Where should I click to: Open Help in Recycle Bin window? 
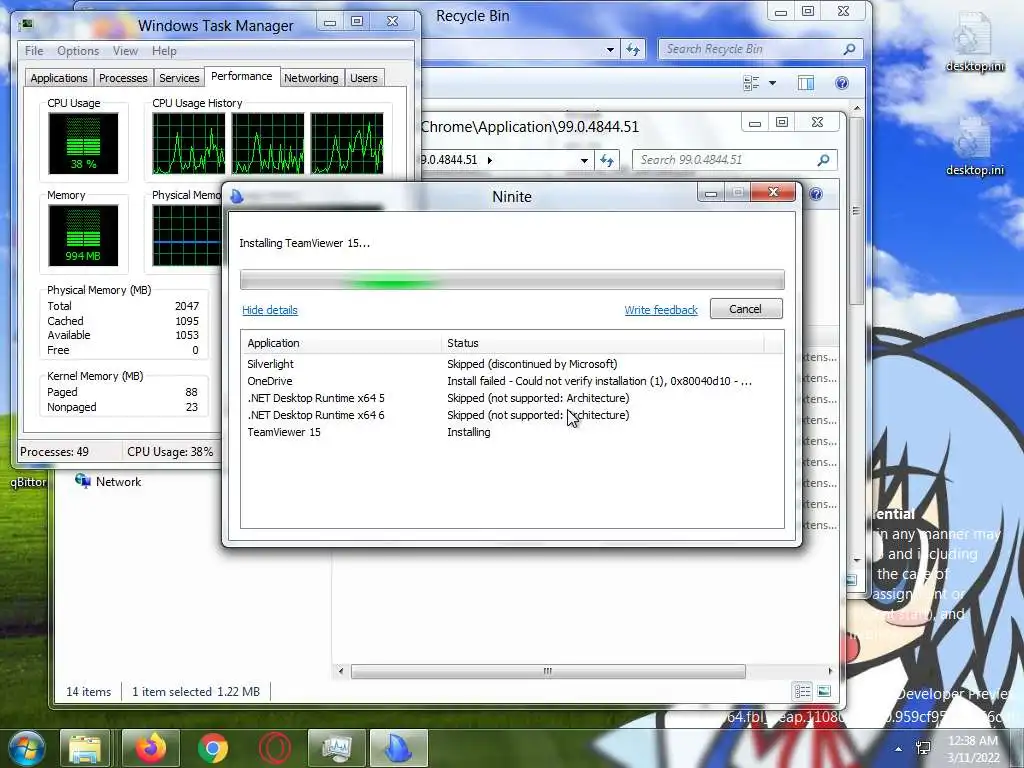[x=842, y=83]
